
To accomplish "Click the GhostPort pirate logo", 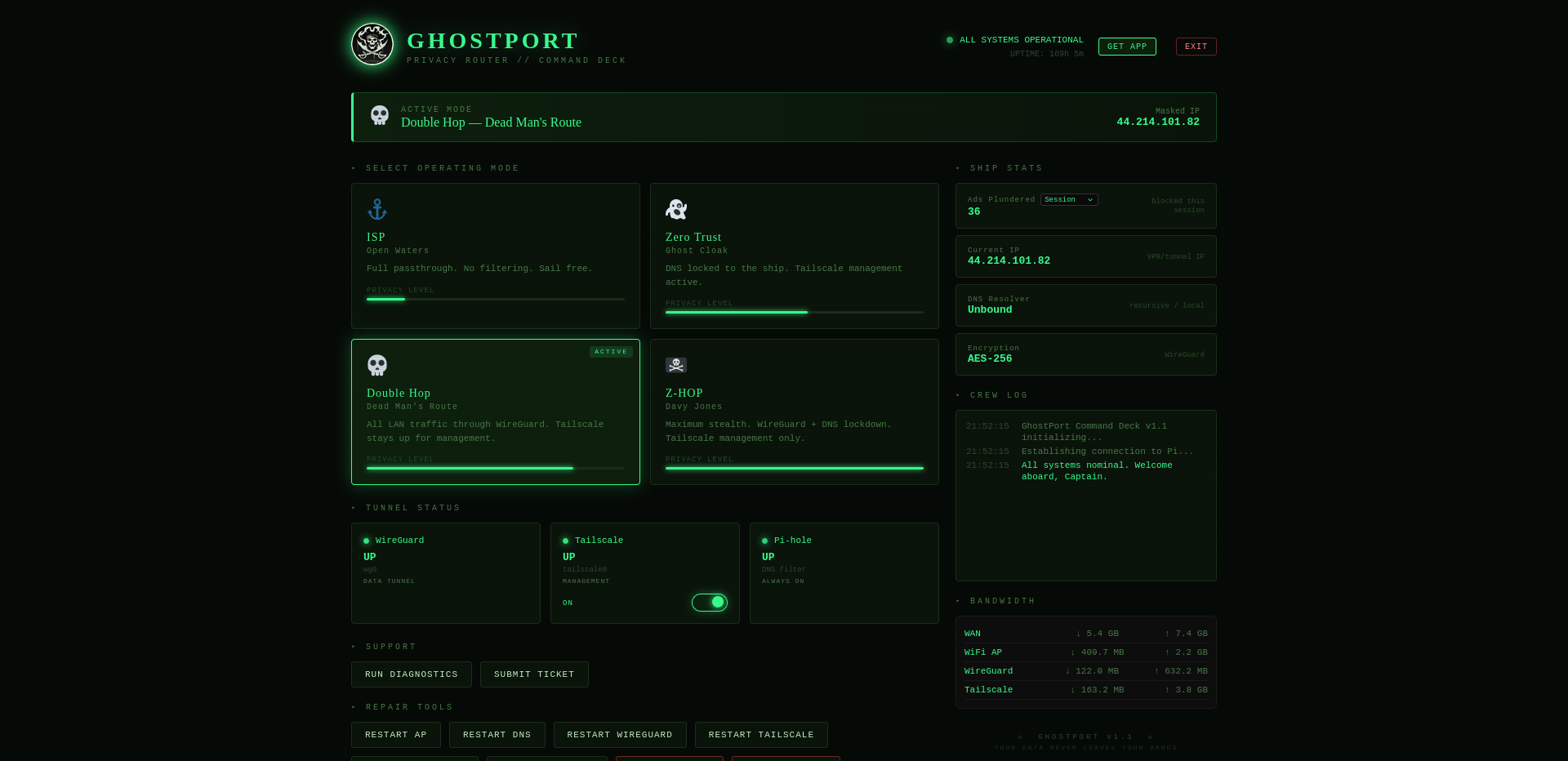I will 372,43.
